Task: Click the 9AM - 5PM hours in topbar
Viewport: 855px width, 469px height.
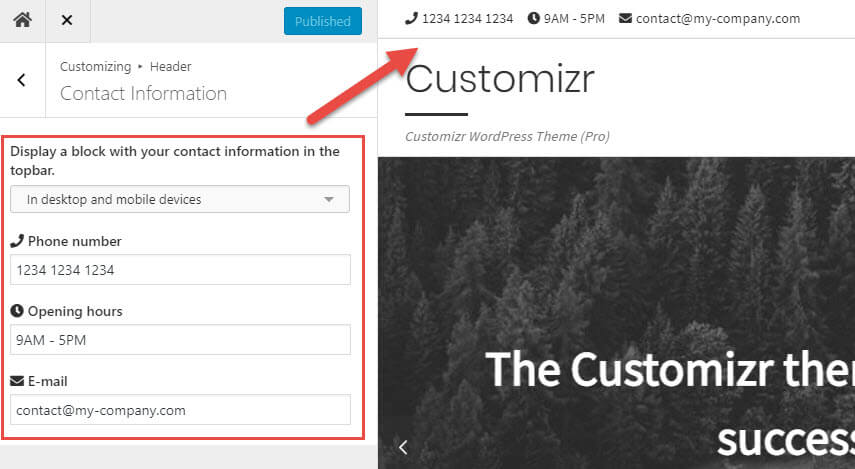Action: coord(574,19)
